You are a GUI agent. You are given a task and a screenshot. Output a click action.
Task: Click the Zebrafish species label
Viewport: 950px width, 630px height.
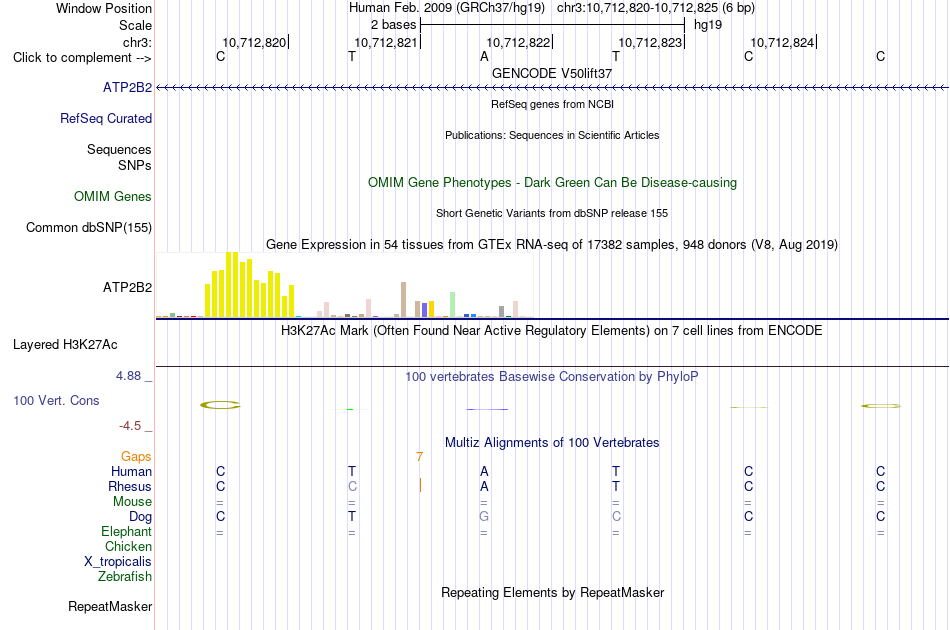125,576
